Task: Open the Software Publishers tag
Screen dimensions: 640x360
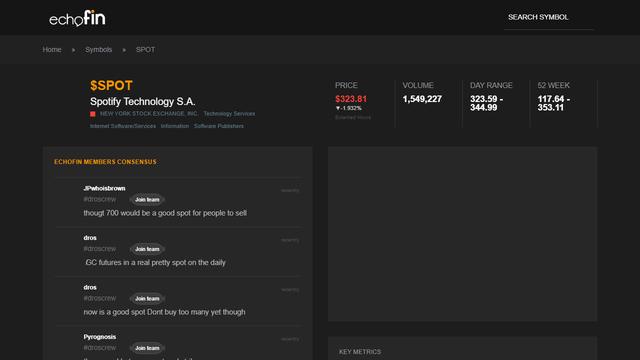Action: tap(219, 126)
